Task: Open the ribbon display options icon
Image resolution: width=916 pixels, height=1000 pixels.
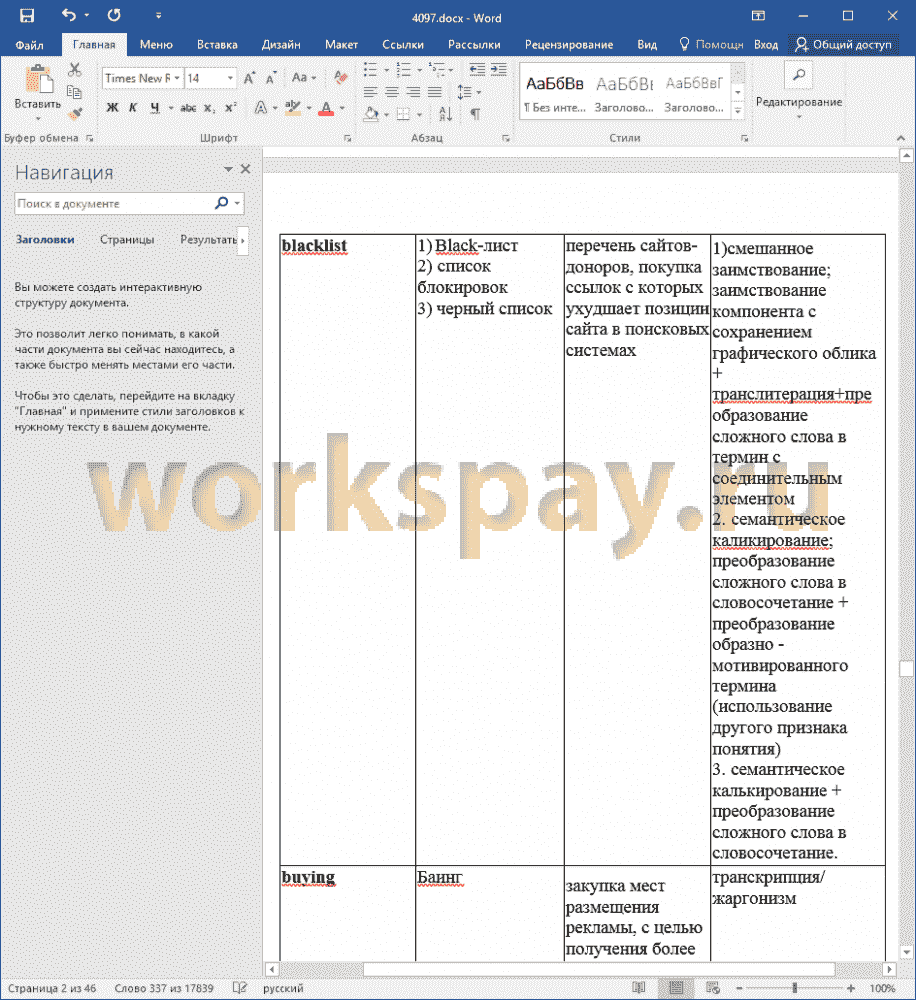Action: 758,15
